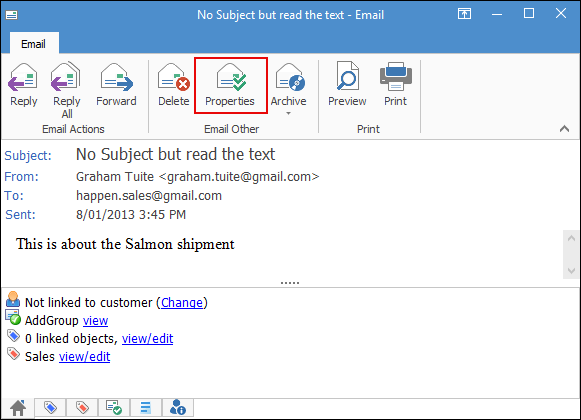Click the Salmon shipment message body

pyautogui.click(x=125, y=244)
